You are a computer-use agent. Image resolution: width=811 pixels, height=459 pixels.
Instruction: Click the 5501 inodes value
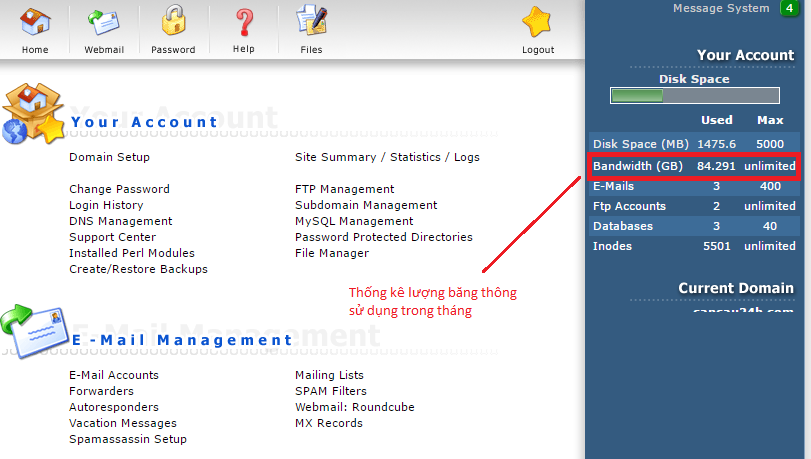tap(716, 246)
